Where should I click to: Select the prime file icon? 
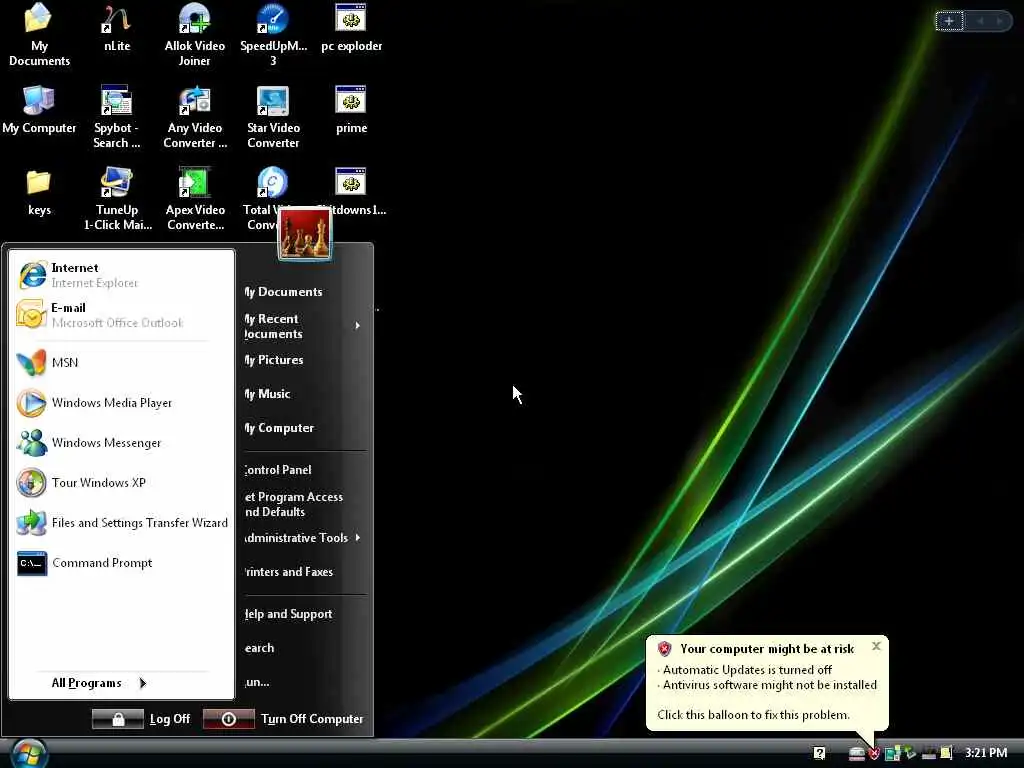point(351,109)
